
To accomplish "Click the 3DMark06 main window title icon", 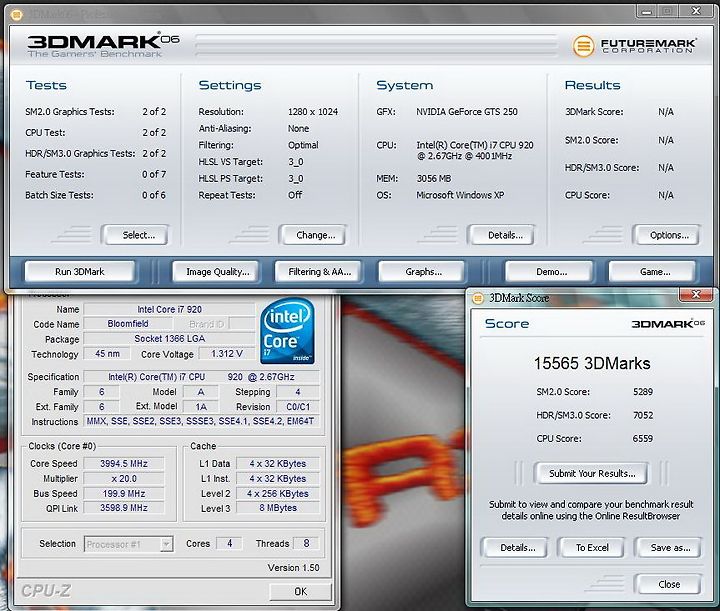I will click(17, 15).
